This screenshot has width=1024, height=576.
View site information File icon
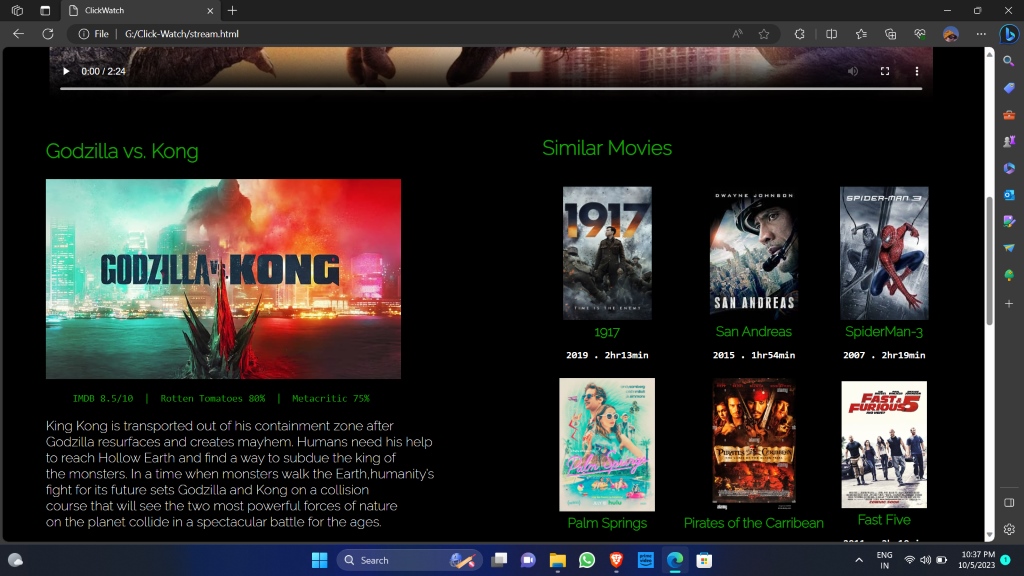tap(93, 34)
